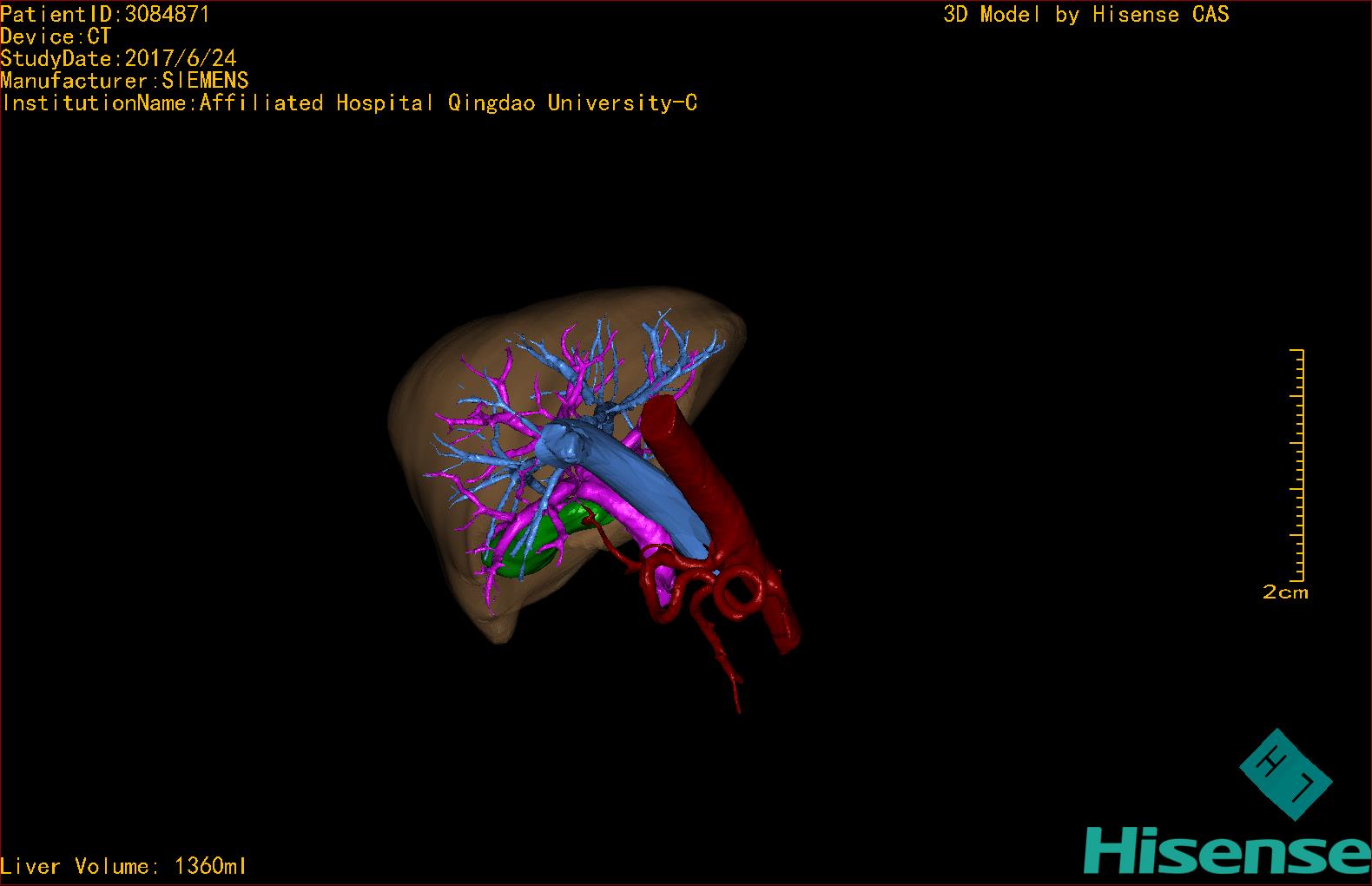Image resolution: width=1372 pixels, height=886 pixels.
Task: Click the StudyDate 2017/6/24 text
Action: pos(118,59)
